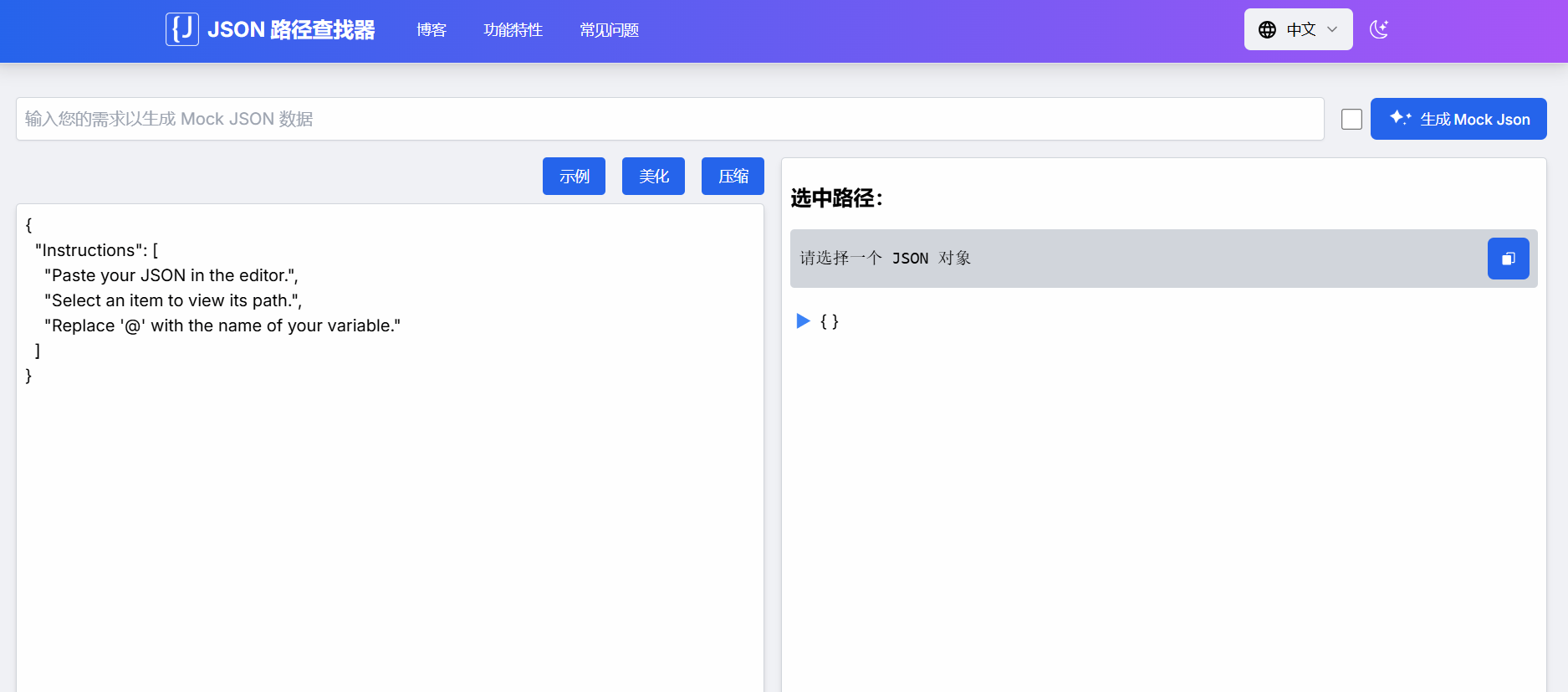This screenshot has height=692, width=1568.
Task: Click the "Instructions": [ line in editor
Action: coord(97,250)
